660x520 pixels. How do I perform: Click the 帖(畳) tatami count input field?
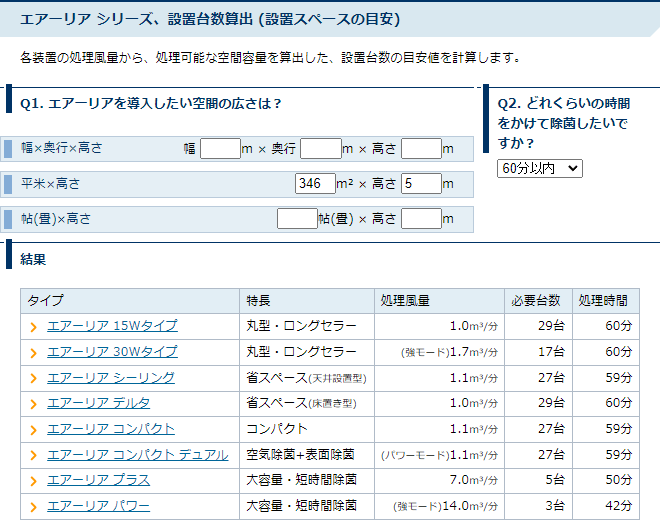click(x=297, y=218)
